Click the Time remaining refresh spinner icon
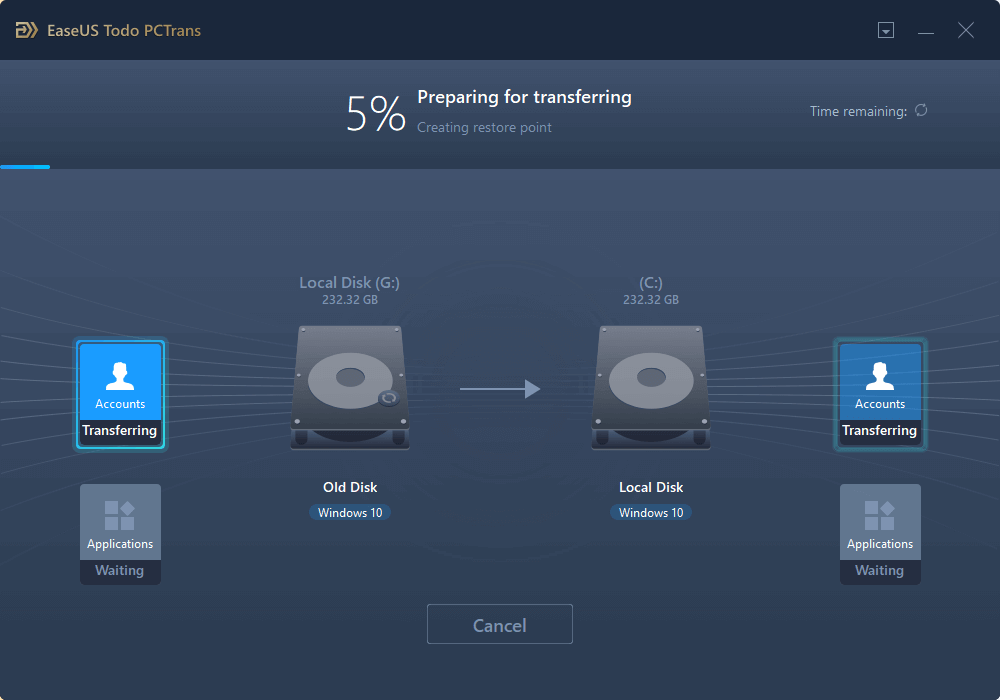The width and height of the screenshot is (1000, 700). [x=921, y=110]
